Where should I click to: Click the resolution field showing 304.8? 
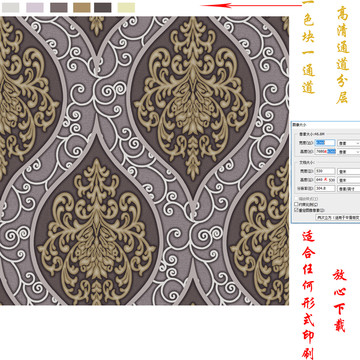[x=325, y=188]
